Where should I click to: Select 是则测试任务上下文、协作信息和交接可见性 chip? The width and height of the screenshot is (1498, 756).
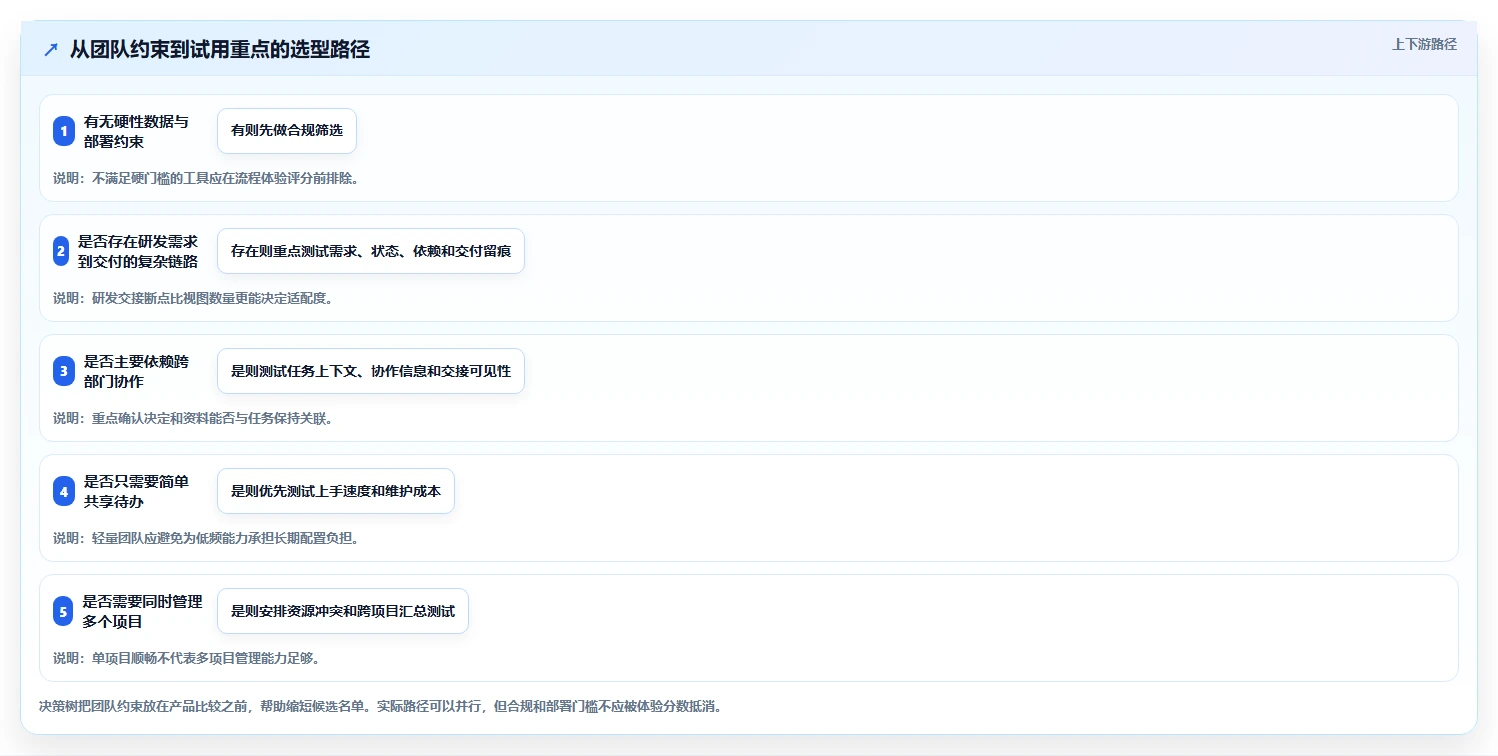click(371, 371)
